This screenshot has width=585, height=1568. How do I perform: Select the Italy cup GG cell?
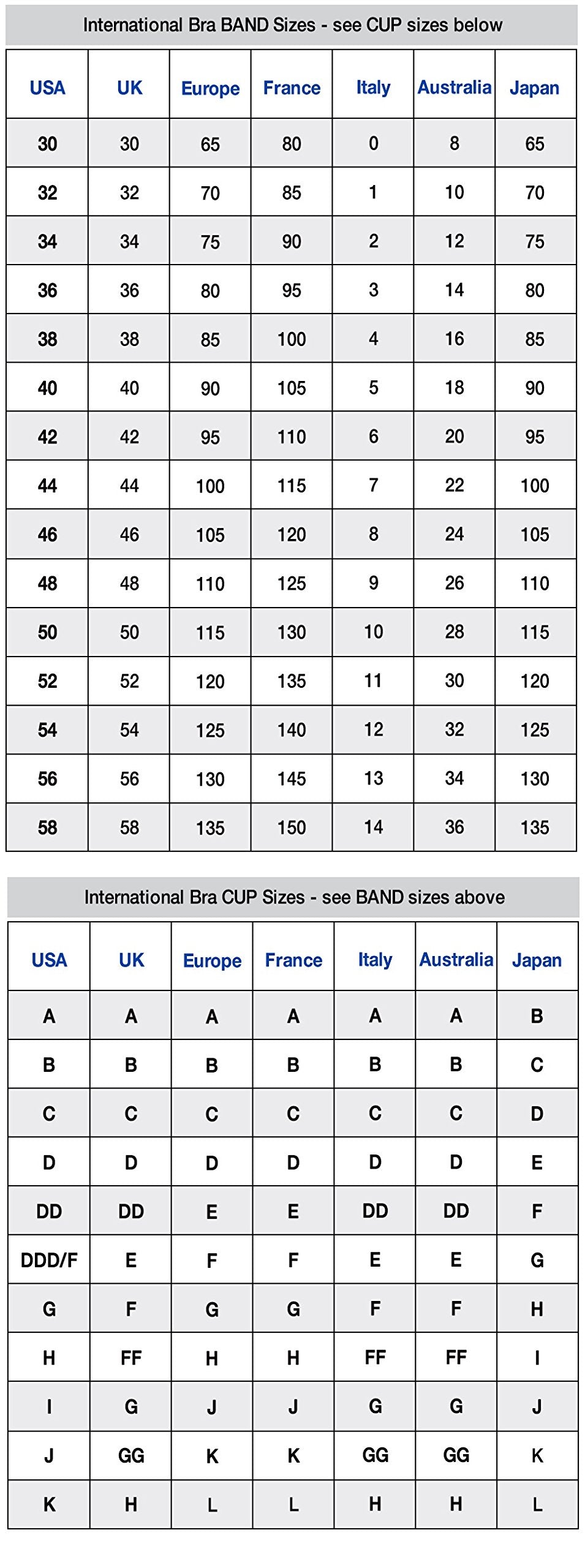(375, 1455)
